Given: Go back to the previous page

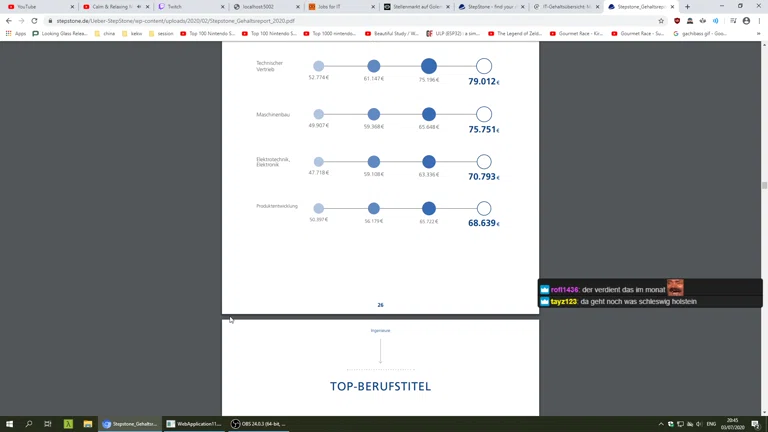Looking at the screenshot, I should coord(8,21).
